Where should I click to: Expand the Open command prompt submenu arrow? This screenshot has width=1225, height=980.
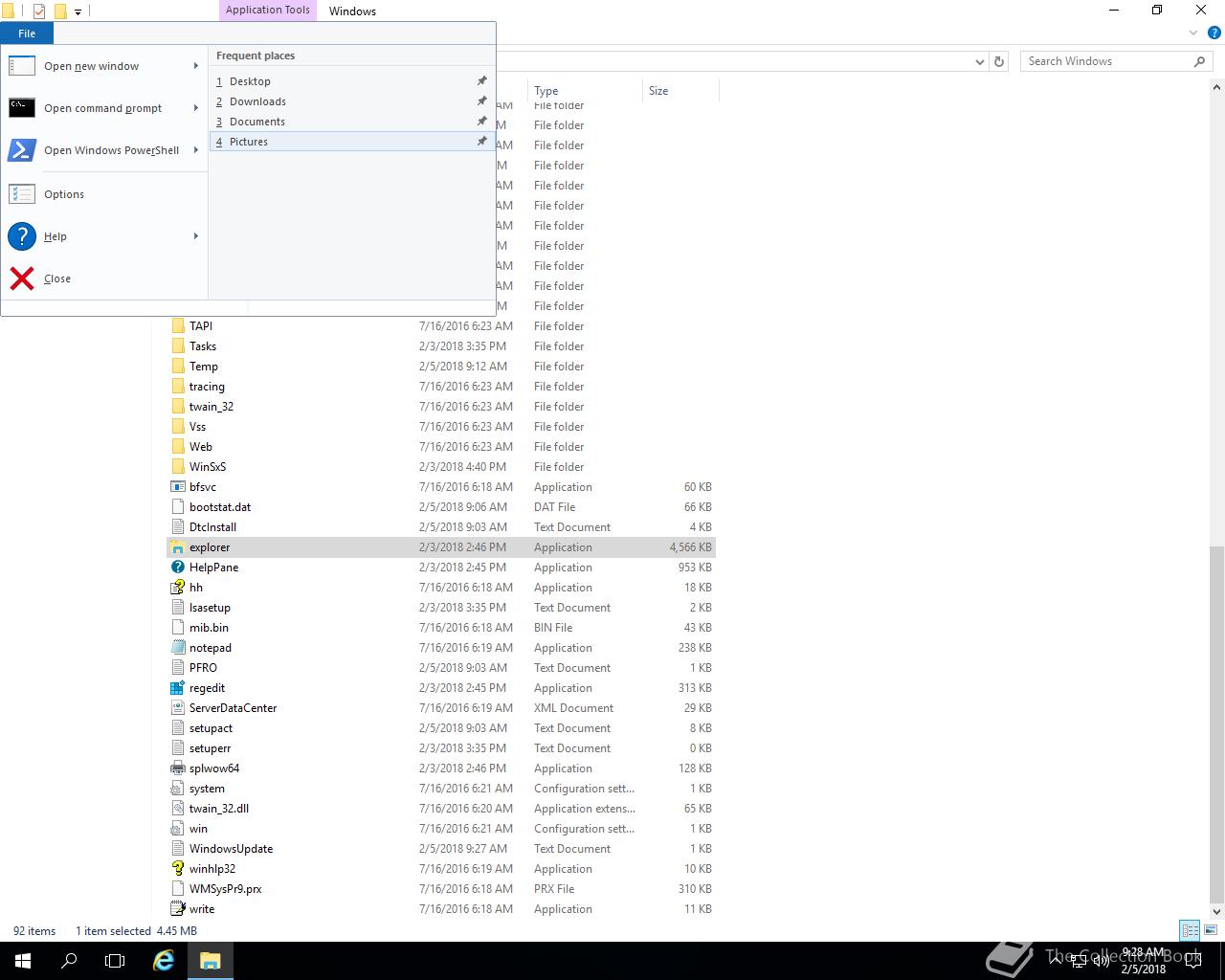(196, 108)
